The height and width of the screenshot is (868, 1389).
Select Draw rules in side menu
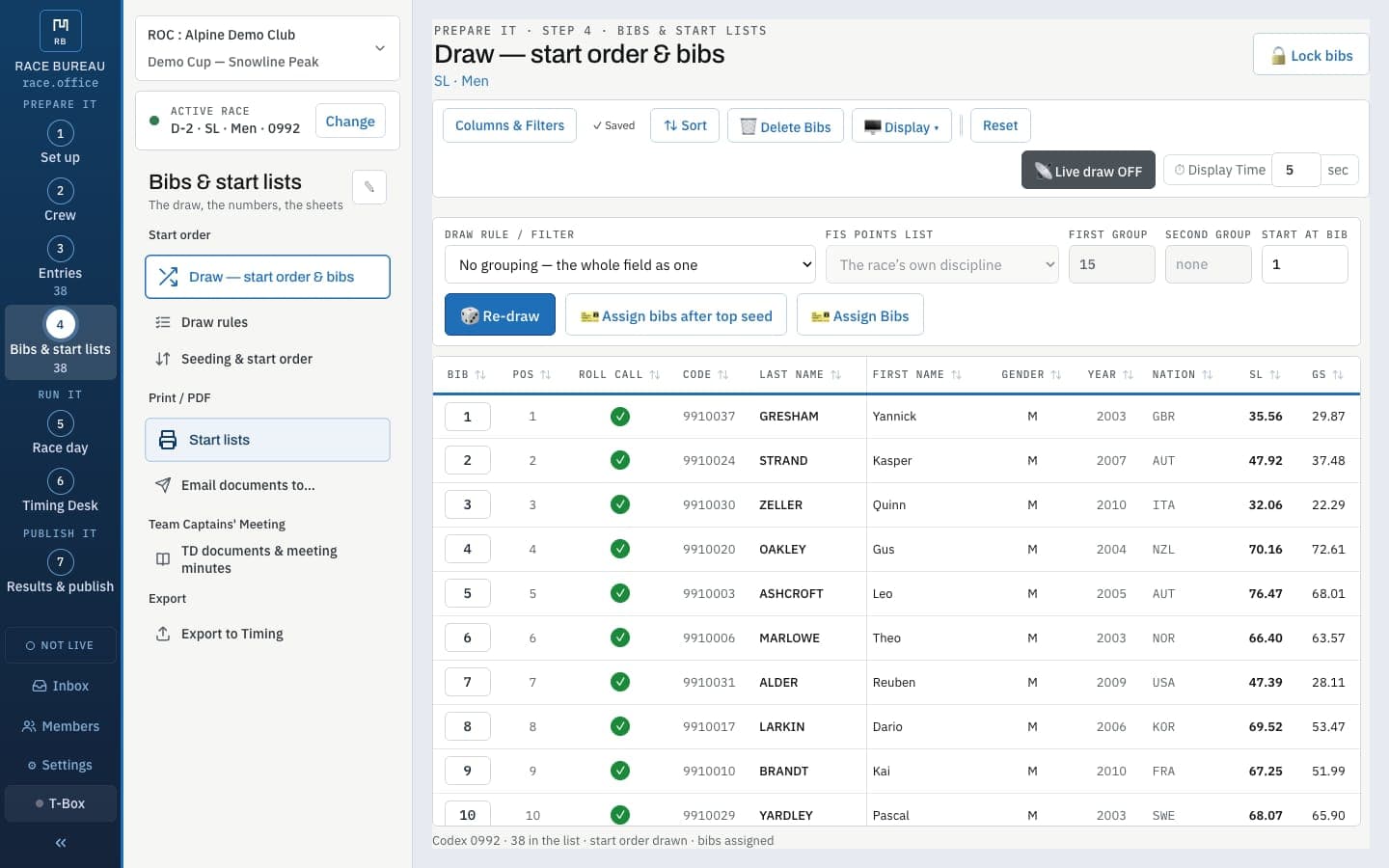tap(267, 322)
